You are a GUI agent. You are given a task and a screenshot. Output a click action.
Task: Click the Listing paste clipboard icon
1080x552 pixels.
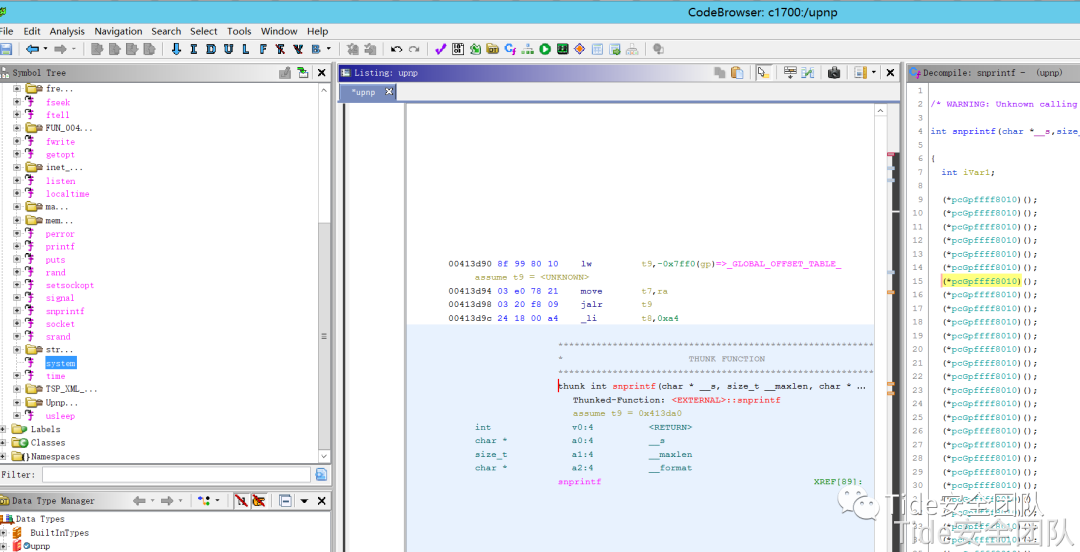(x=737, y=72)
